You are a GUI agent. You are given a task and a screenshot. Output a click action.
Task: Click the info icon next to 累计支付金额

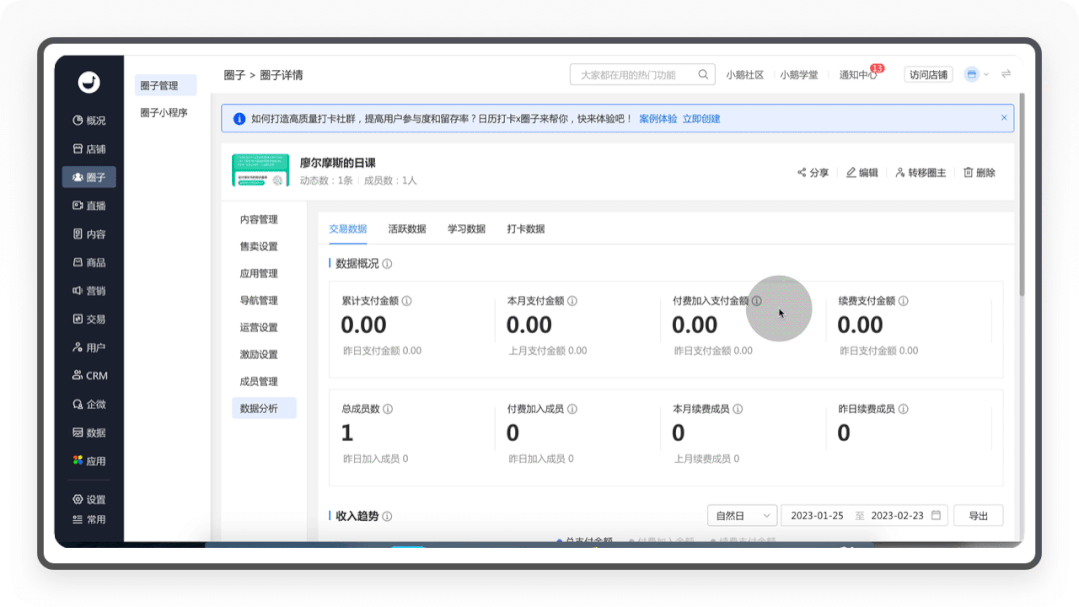coord(407,301)
